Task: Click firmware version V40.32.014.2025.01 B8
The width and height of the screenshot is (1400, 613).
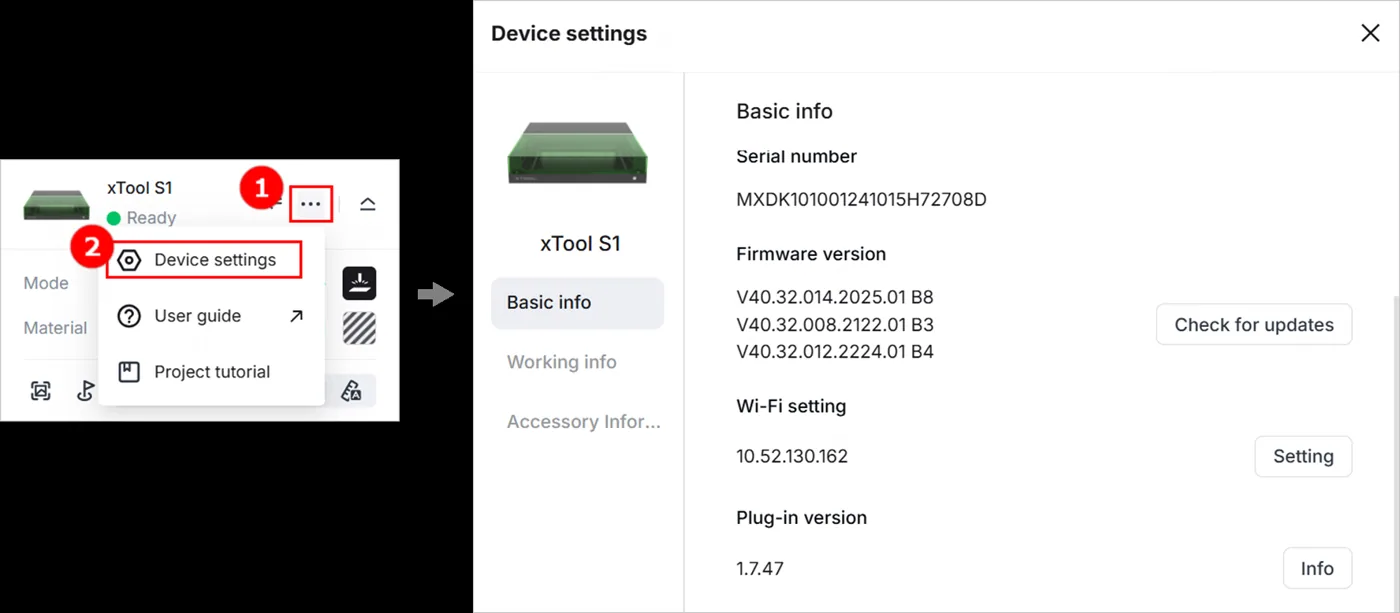Action: (834, 297)
